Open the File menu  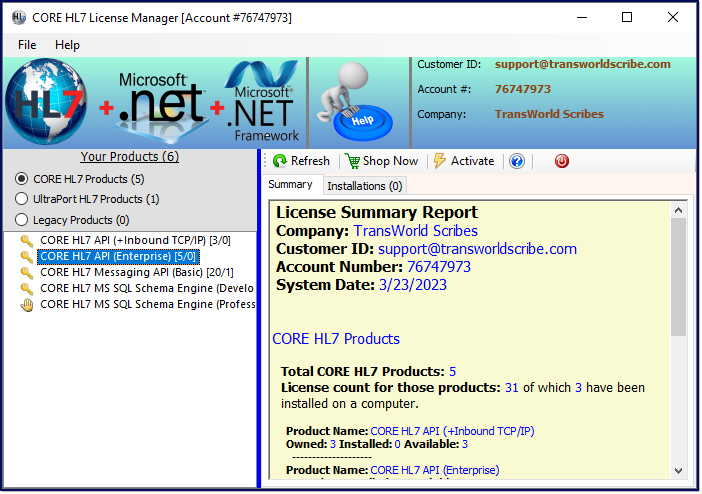coord(27,45)
